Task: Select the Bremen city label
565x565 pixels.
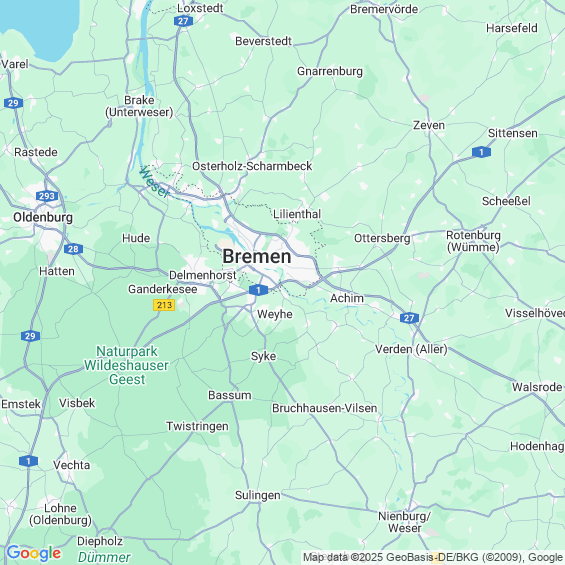Action: click(x=257, y=257)
